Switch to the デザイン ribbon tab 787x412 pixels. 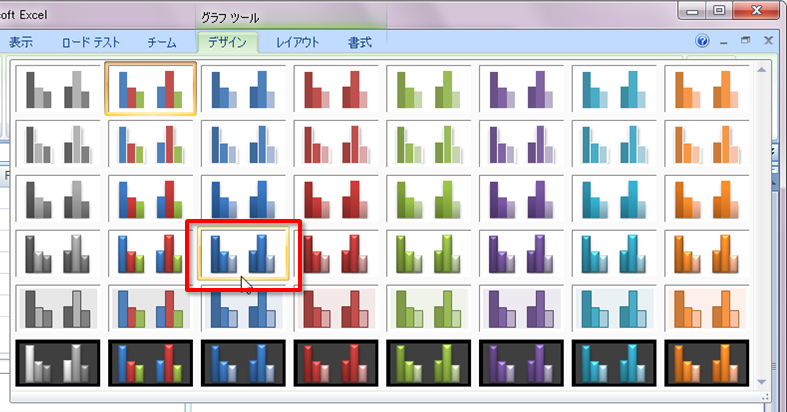[227, 43]
